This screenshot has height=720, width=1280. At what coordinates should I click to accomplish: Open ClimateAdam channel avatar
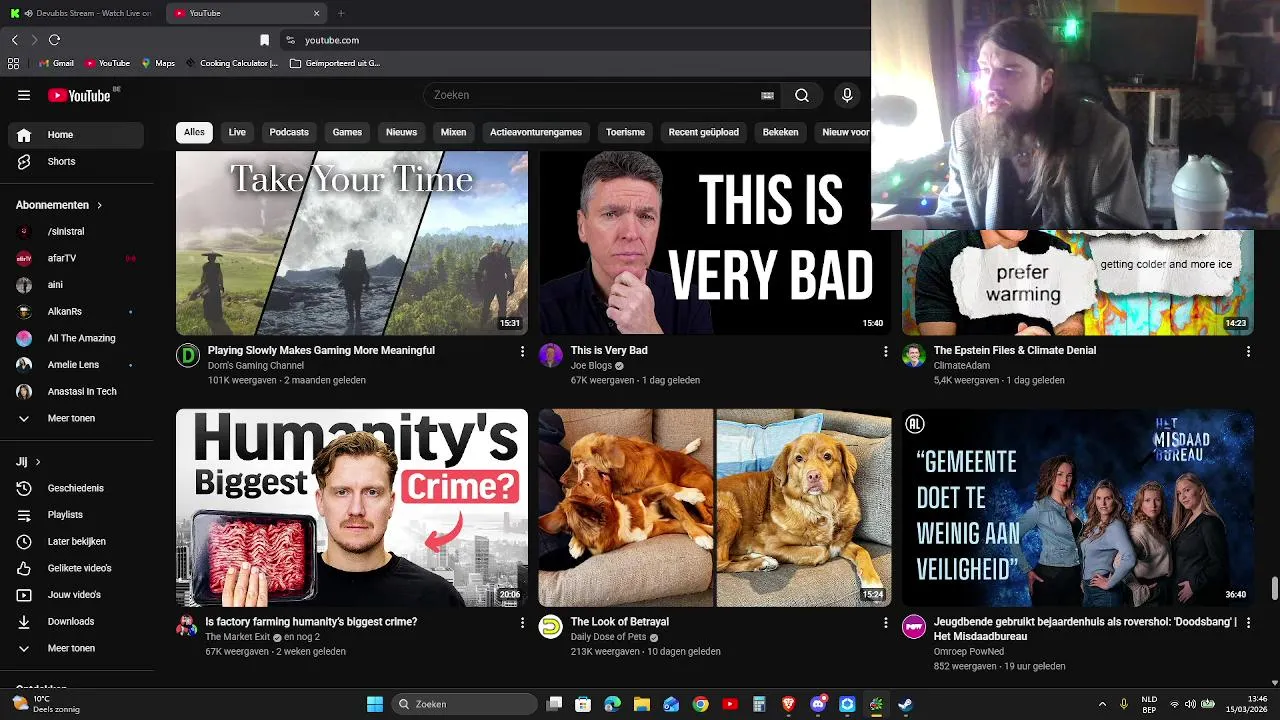(914, 356)
